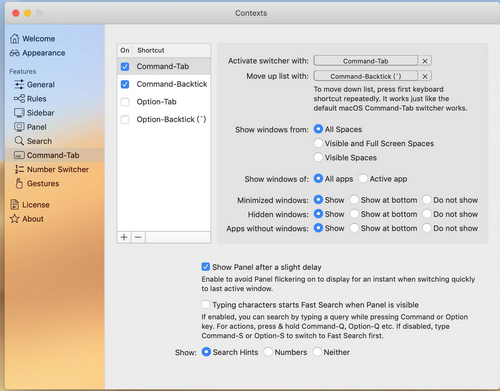Select the Option-Tab row in shortcut list
The image size is (500, 391).
(164, 102)
